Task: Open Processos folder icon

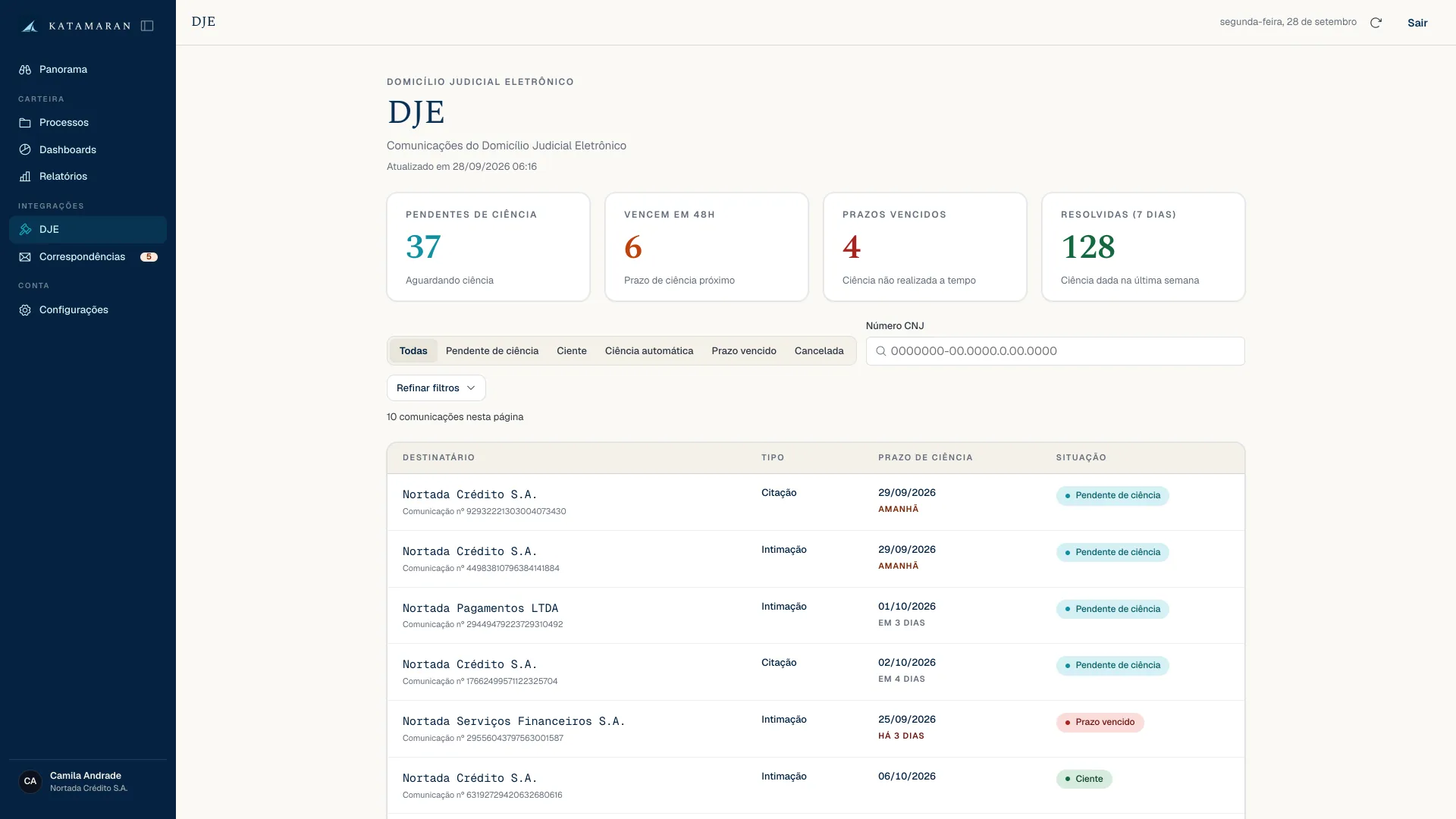Action: click(x=25, y=123)
